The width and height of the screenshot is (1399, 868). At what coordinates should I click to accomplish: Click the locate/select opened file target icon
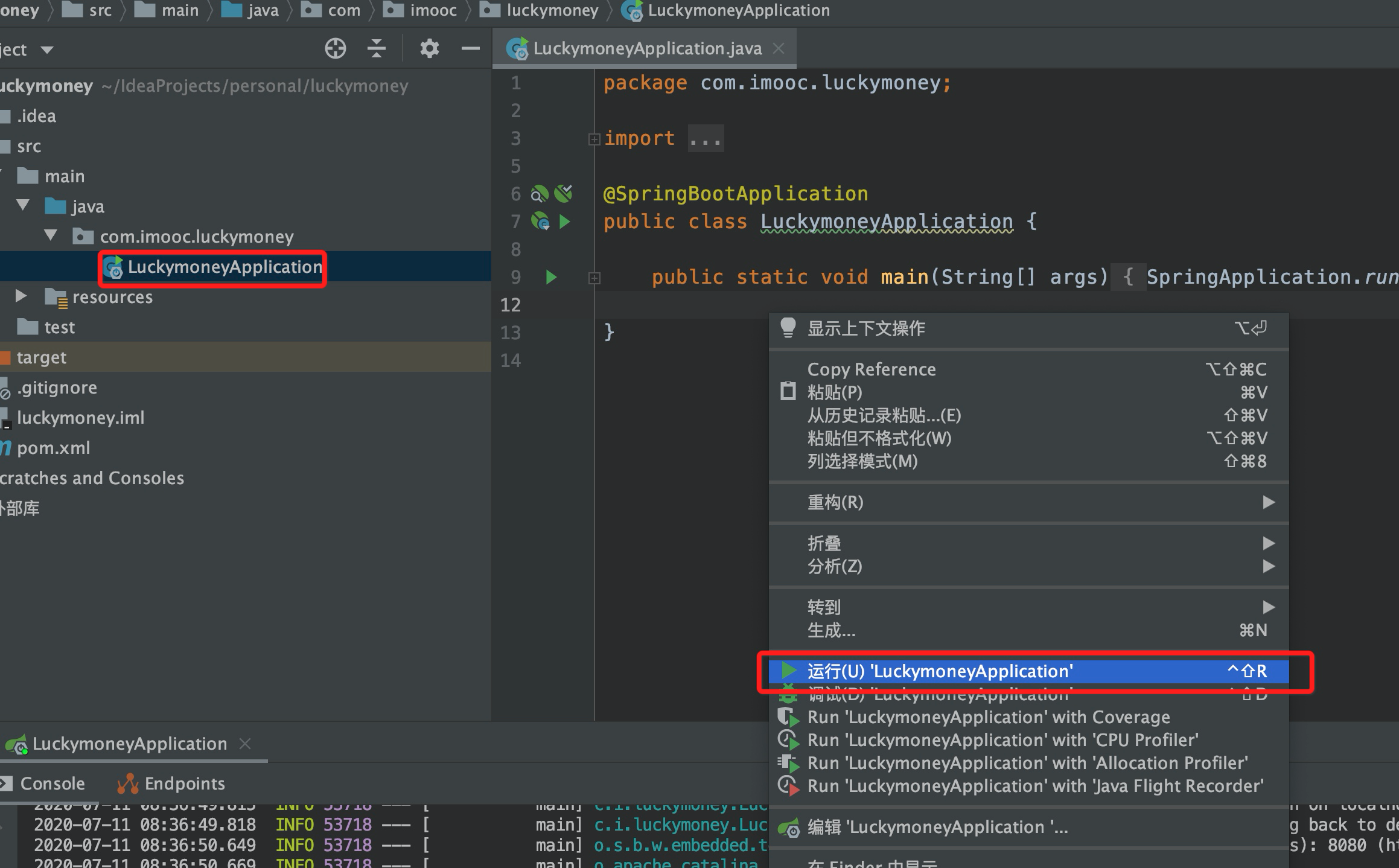point(336,48)
